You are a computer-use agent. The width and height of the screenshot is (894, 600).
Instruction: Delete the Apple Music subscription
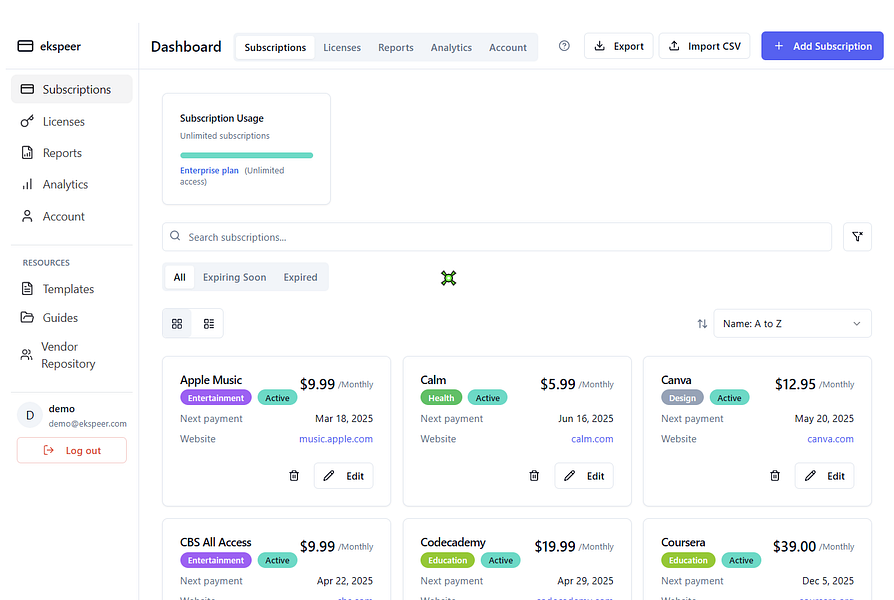[x=294, y=476]
